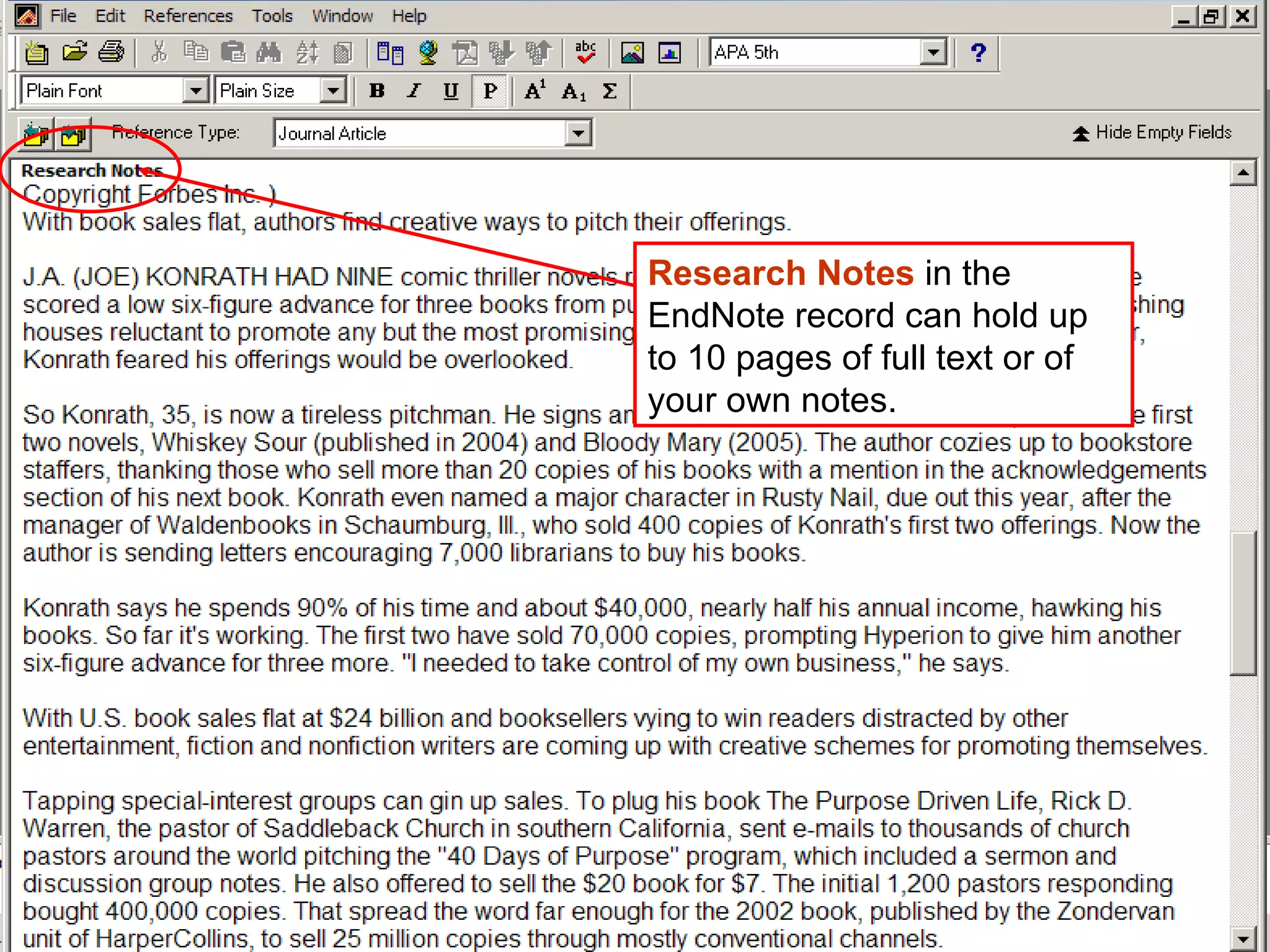Click the scrollbar up arrow

(1243, 172)
